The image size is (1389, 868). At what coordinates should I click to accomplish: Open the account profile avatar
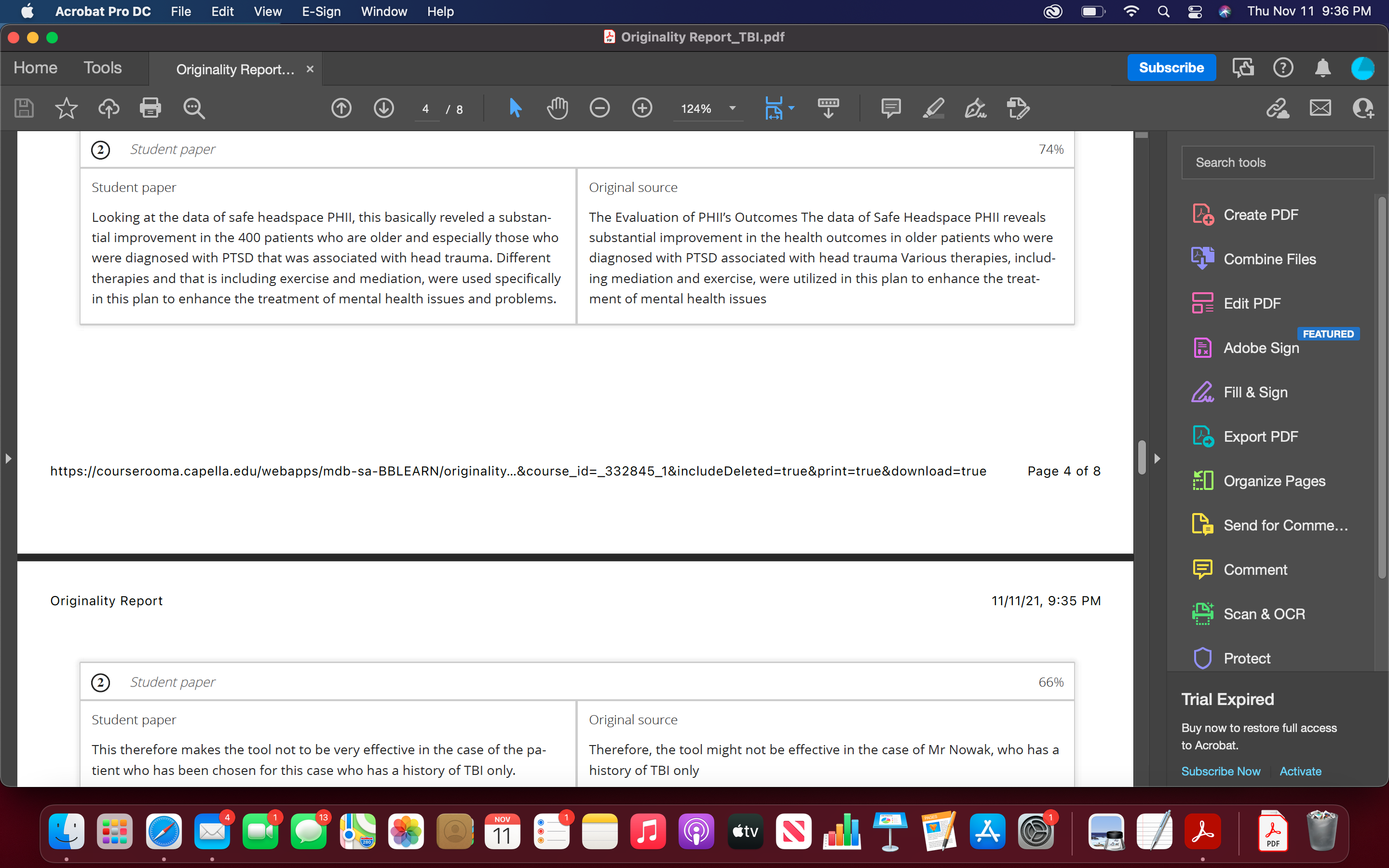[x=1362, y=68]
